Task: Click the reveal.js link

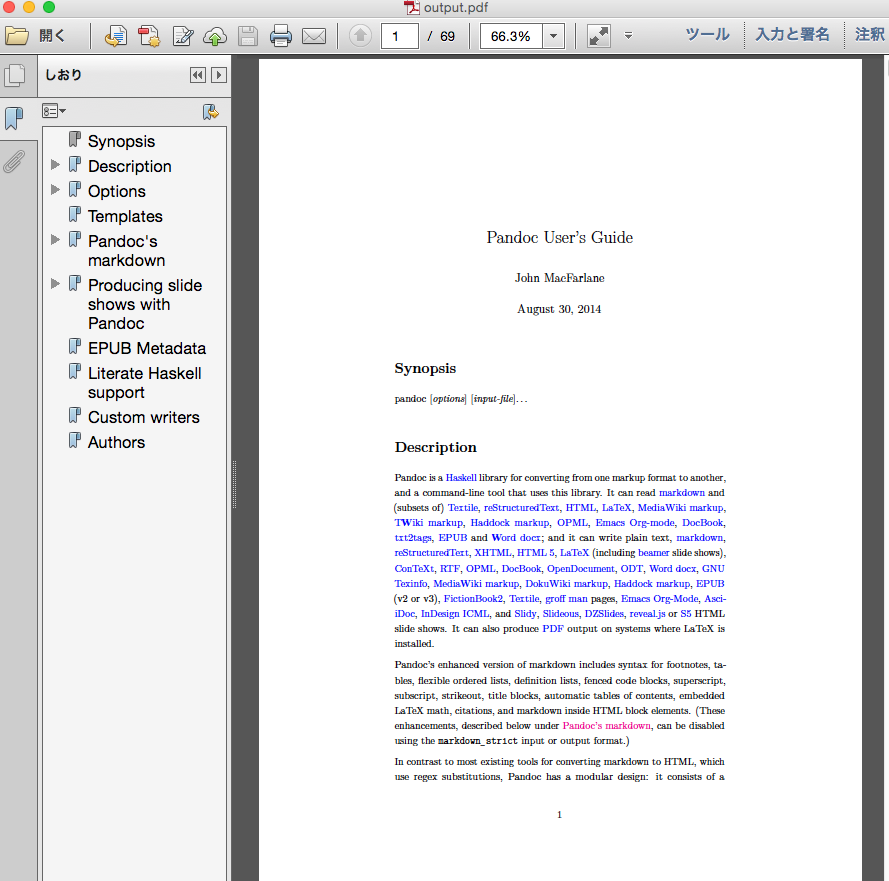Action: [647, 614]
